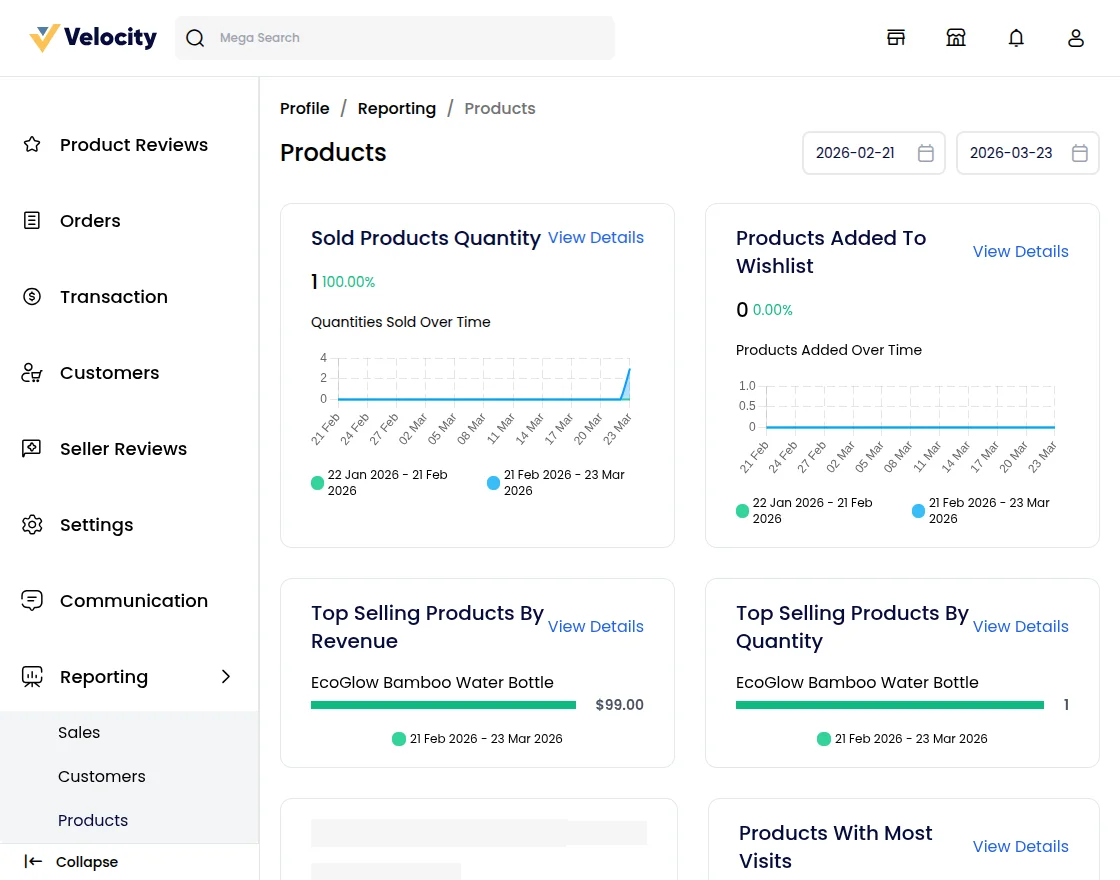Click the notification bell in the header
The image size is (1120, 880).
click(1016, 37)
